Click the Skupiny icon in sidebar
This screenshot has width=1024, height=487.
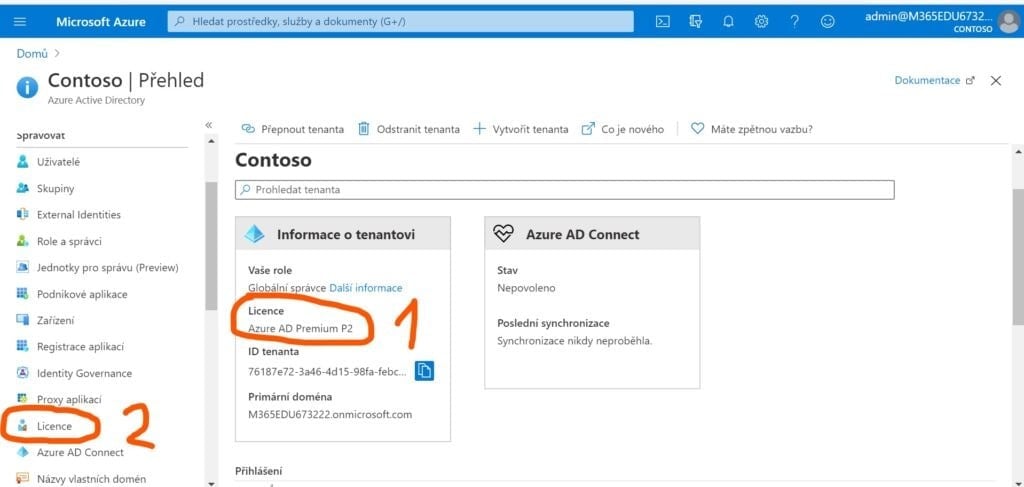[23, 188]
